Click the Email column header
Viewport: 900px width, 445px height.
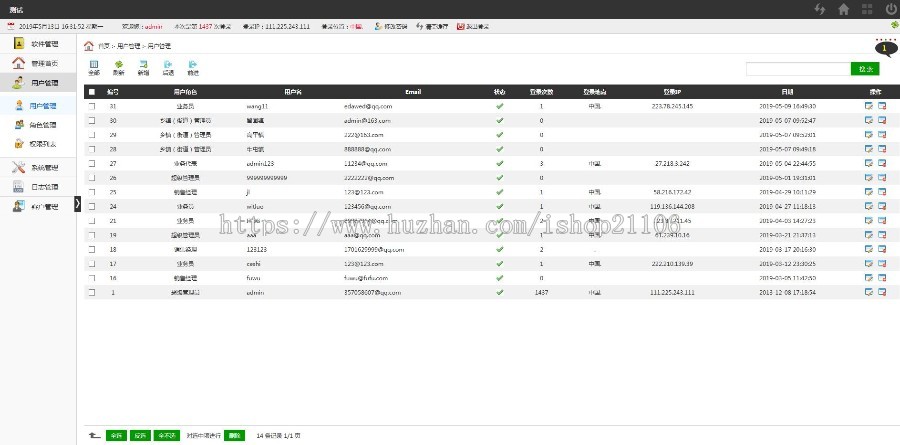[x=413, y=92]
